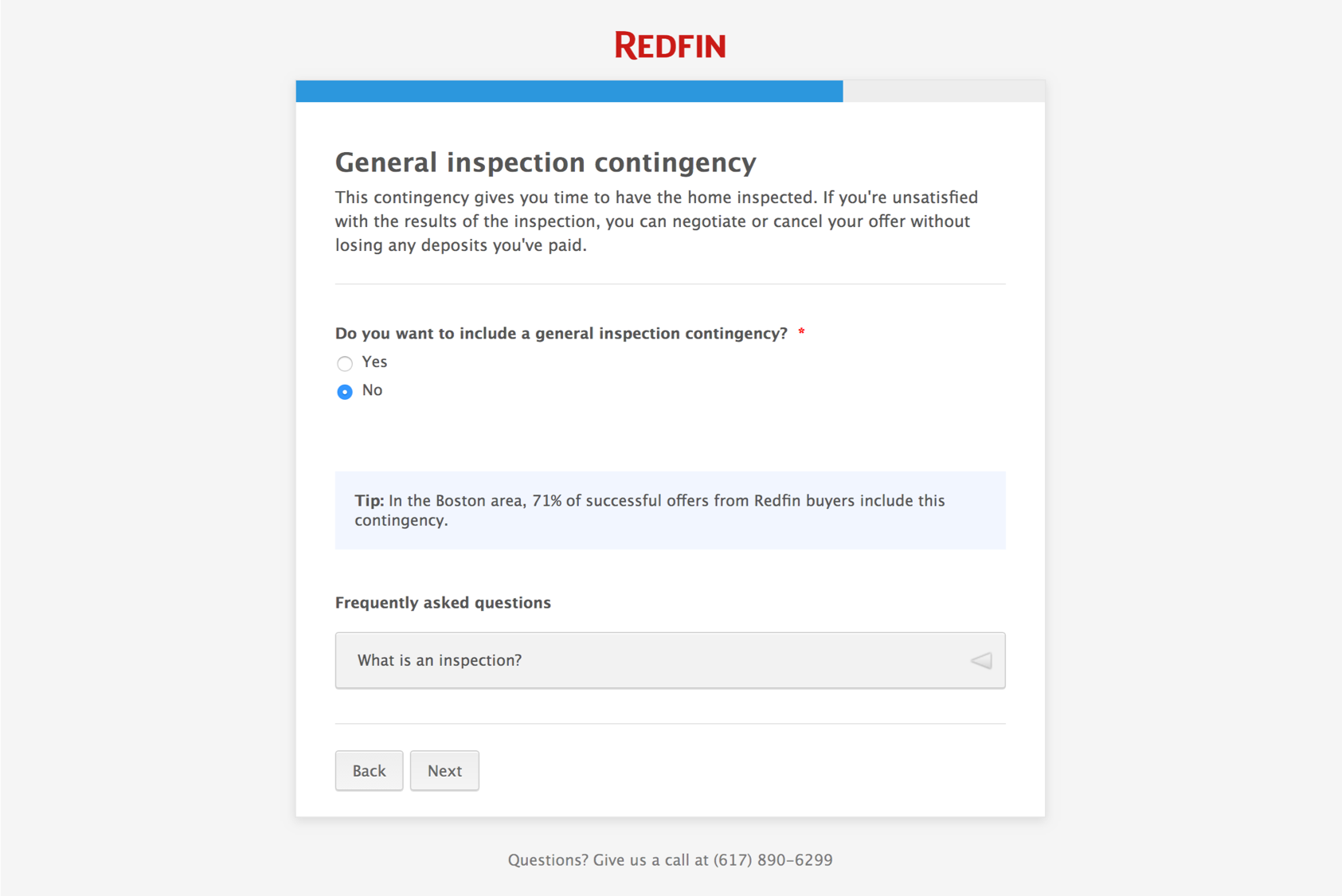Select the Yes radio button

345,364
